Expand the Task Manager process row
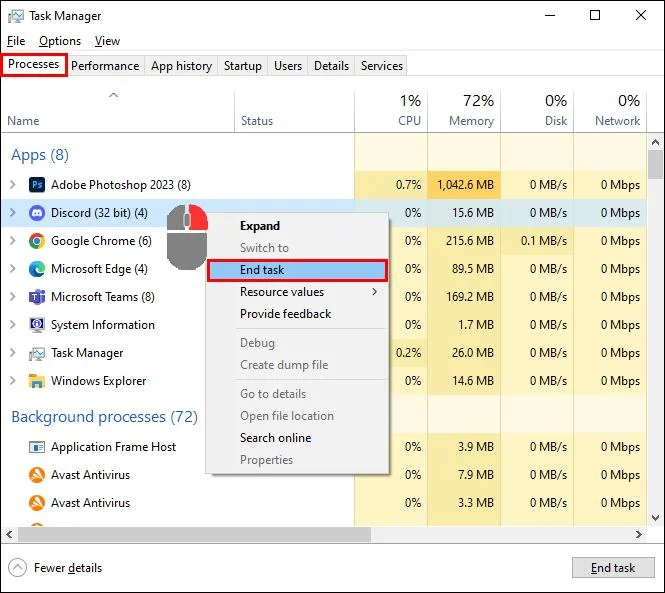 pyautogui.click(x=13, y=353)
